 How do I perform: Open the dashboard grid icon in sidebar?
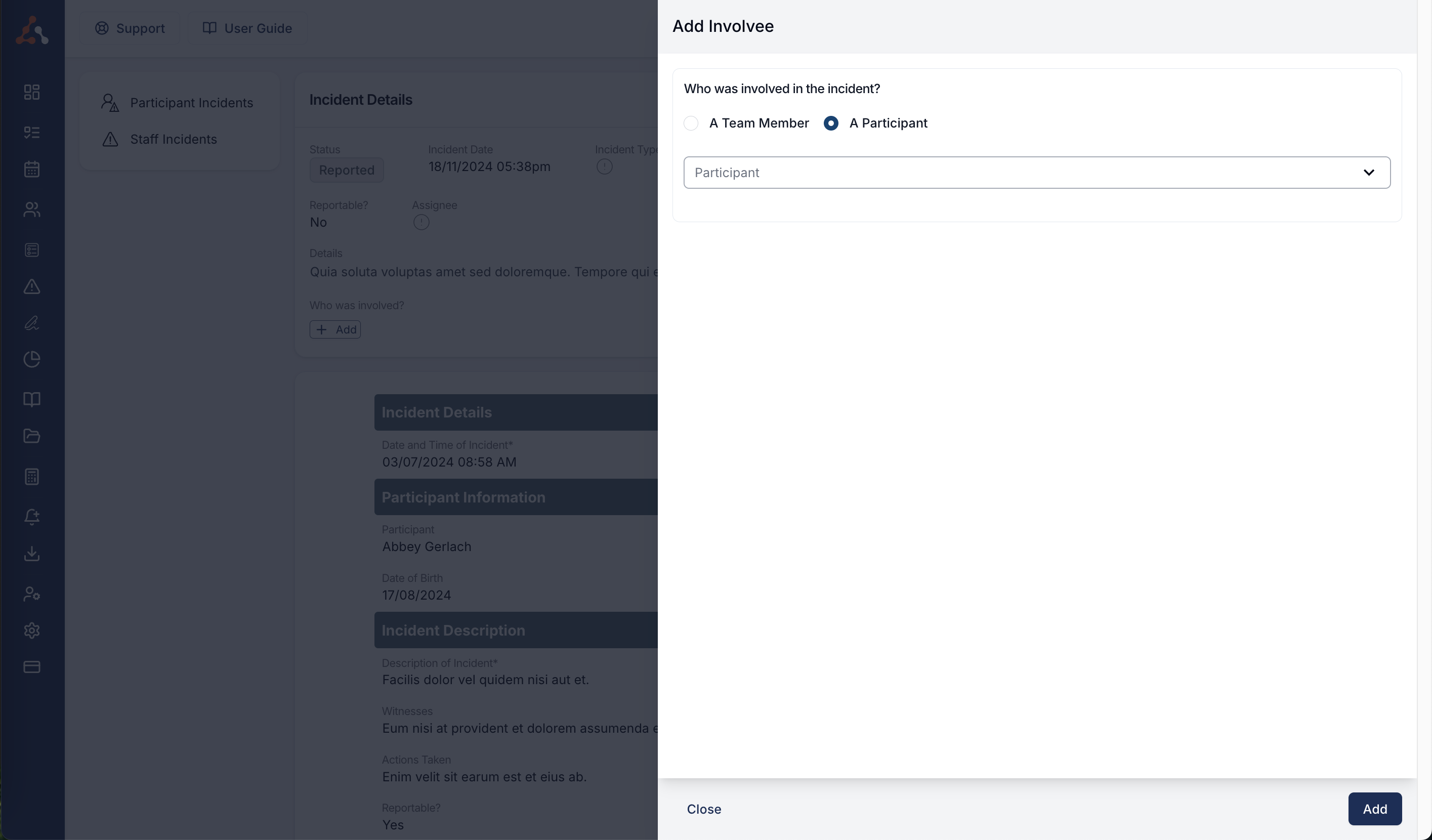[x=32, y=92]
